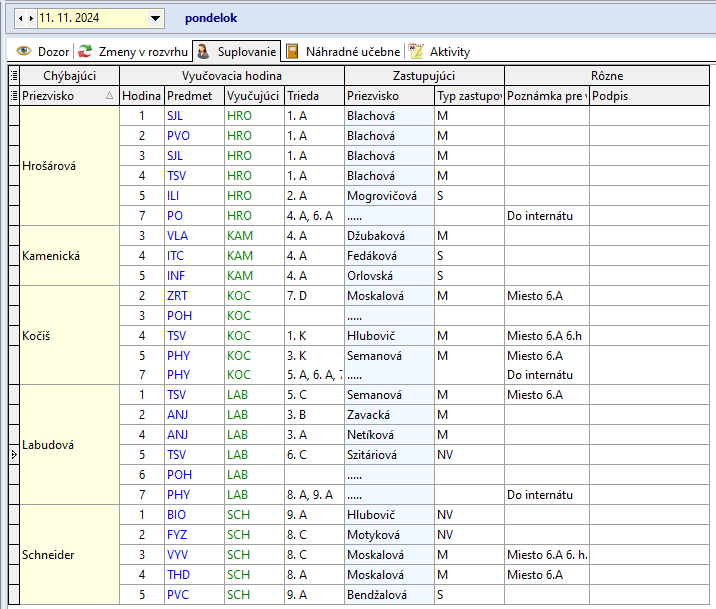
Task: Click the current row indicator arrow
Action: click(x=14, y=455)
